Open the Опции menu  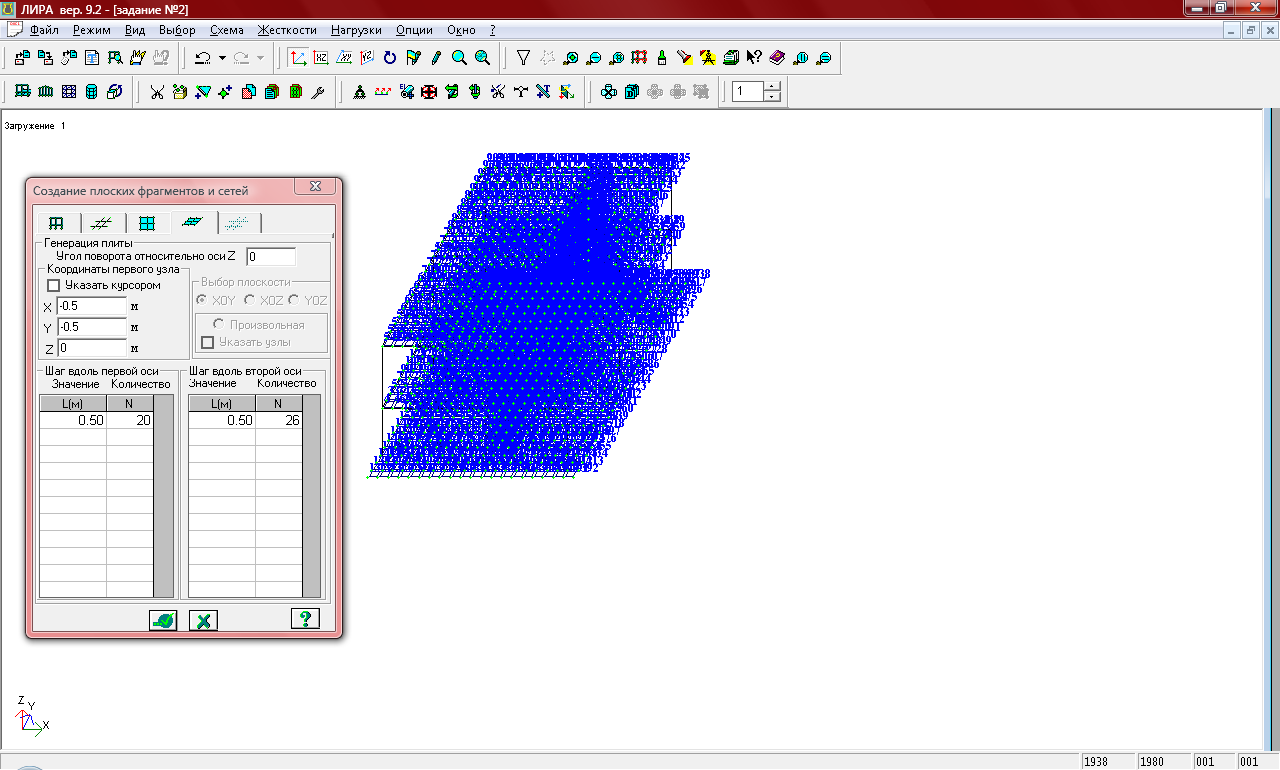pyautogui.click(x=415, y=30)
